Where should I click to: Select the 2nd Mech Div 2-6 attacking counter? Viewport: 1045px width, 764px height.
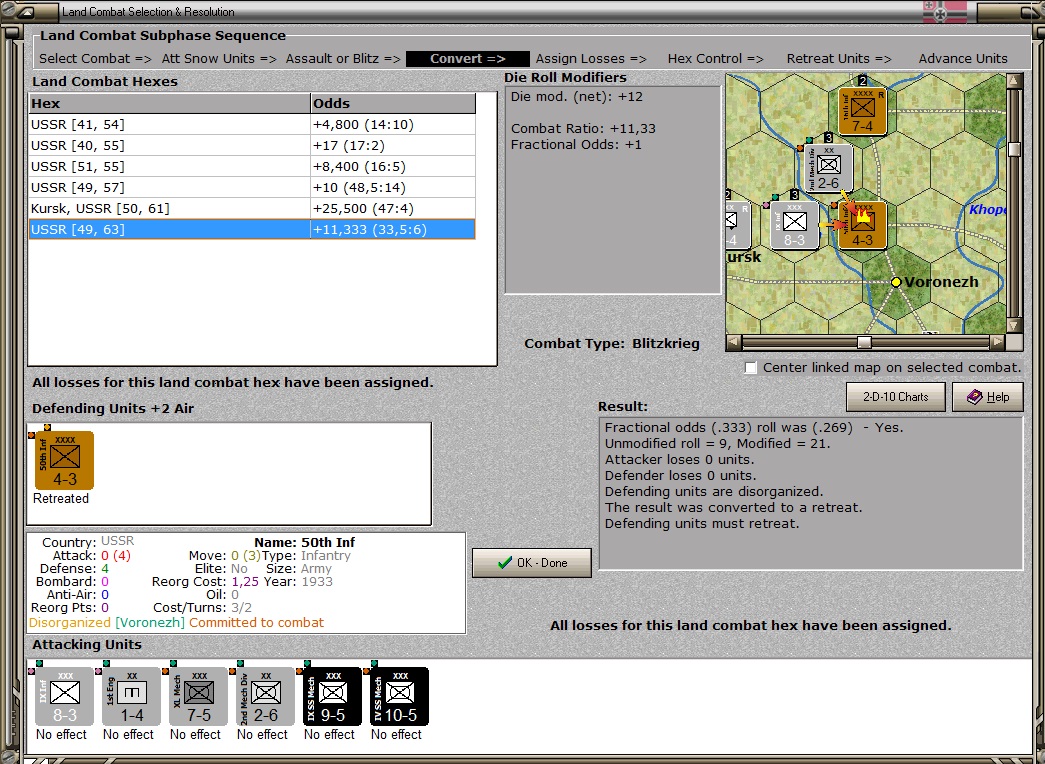pos(265,697)
